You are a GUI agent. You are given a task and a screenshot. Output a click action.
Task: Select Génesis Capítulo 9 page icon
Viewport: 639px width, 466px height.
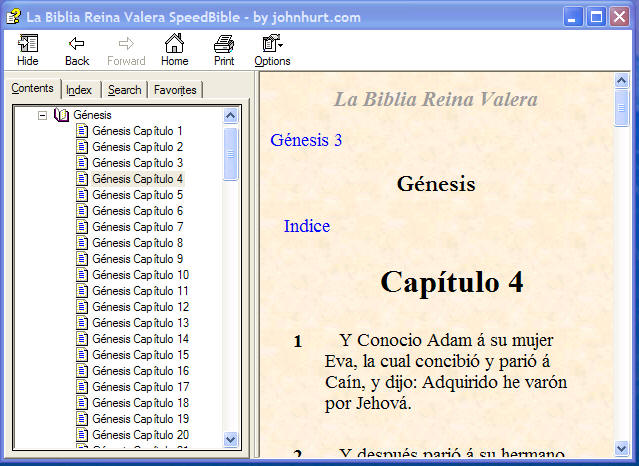[82, 259]
